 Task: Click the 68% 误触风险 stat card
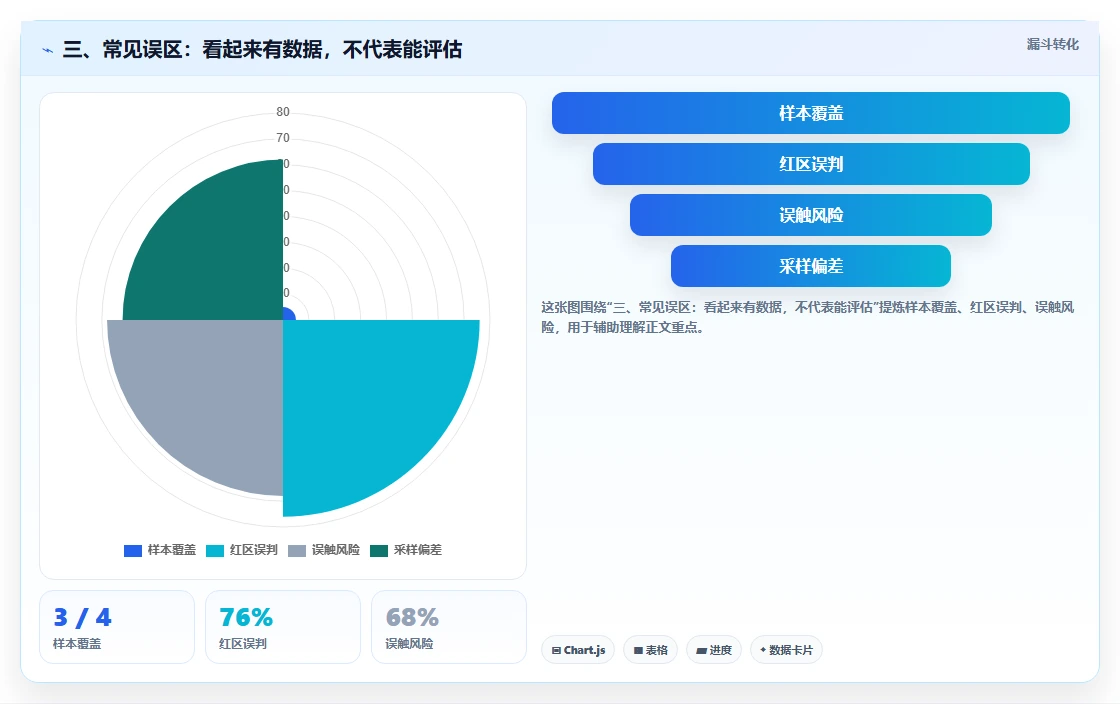tap(449, 627)
